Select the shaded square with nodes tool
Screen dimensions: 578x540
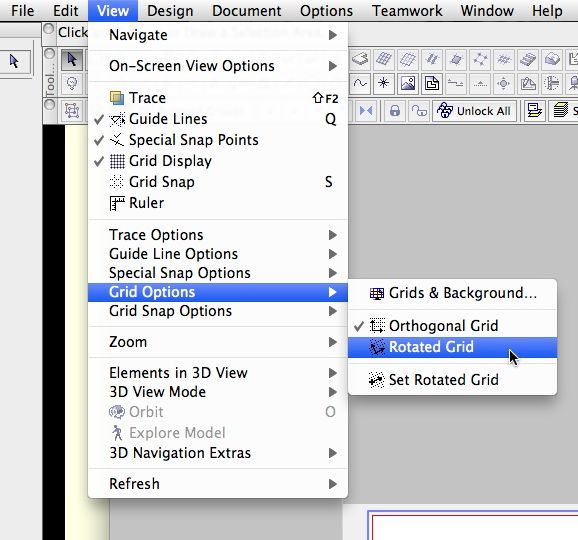click(x=456, y=59)
